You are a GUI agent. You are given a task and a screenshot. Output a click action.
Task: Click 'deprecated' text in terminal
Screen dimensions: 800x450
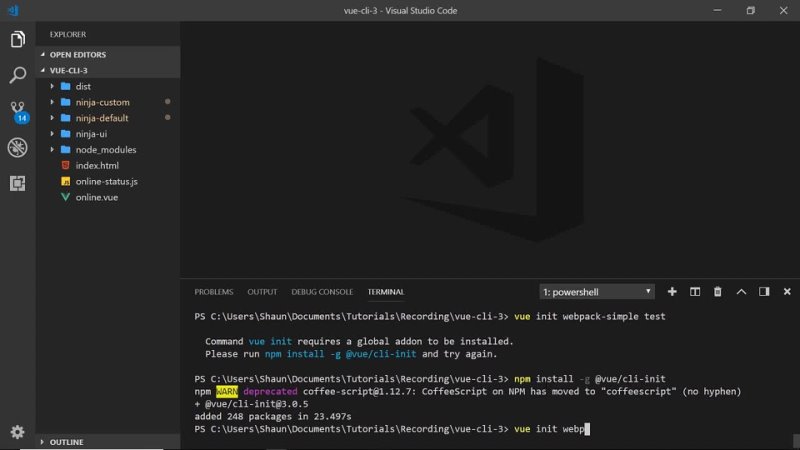point(270,391)
